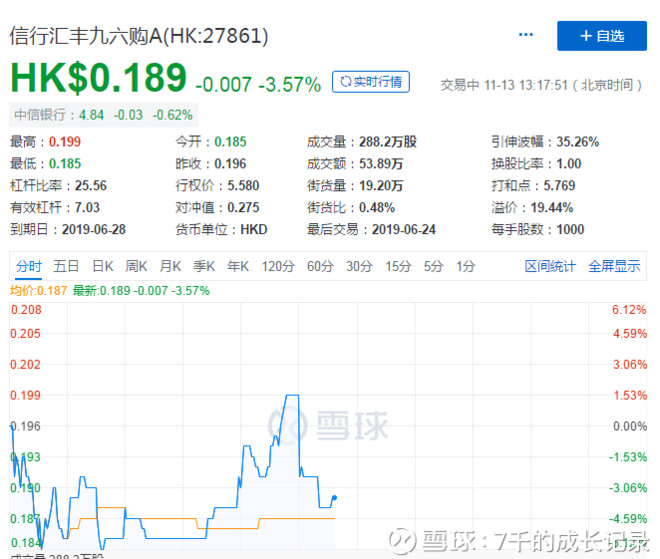
Task: Click the 最高 value 0.199
Action: 65,142
